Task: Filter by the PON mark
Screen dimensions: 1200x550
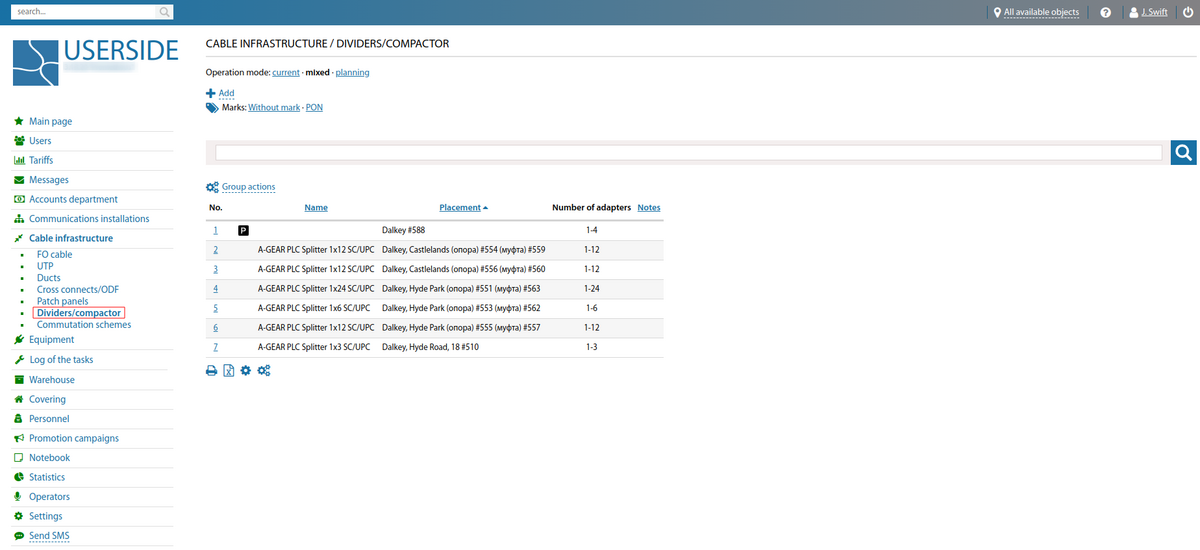Action: pos(314,107)
